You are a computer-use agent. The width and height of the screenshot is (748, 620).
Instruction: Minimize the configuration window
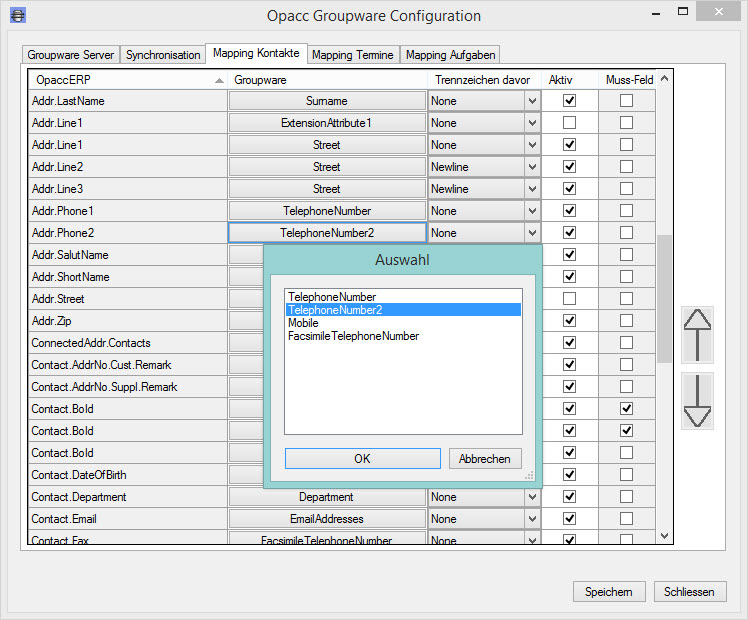coord(656,12)
